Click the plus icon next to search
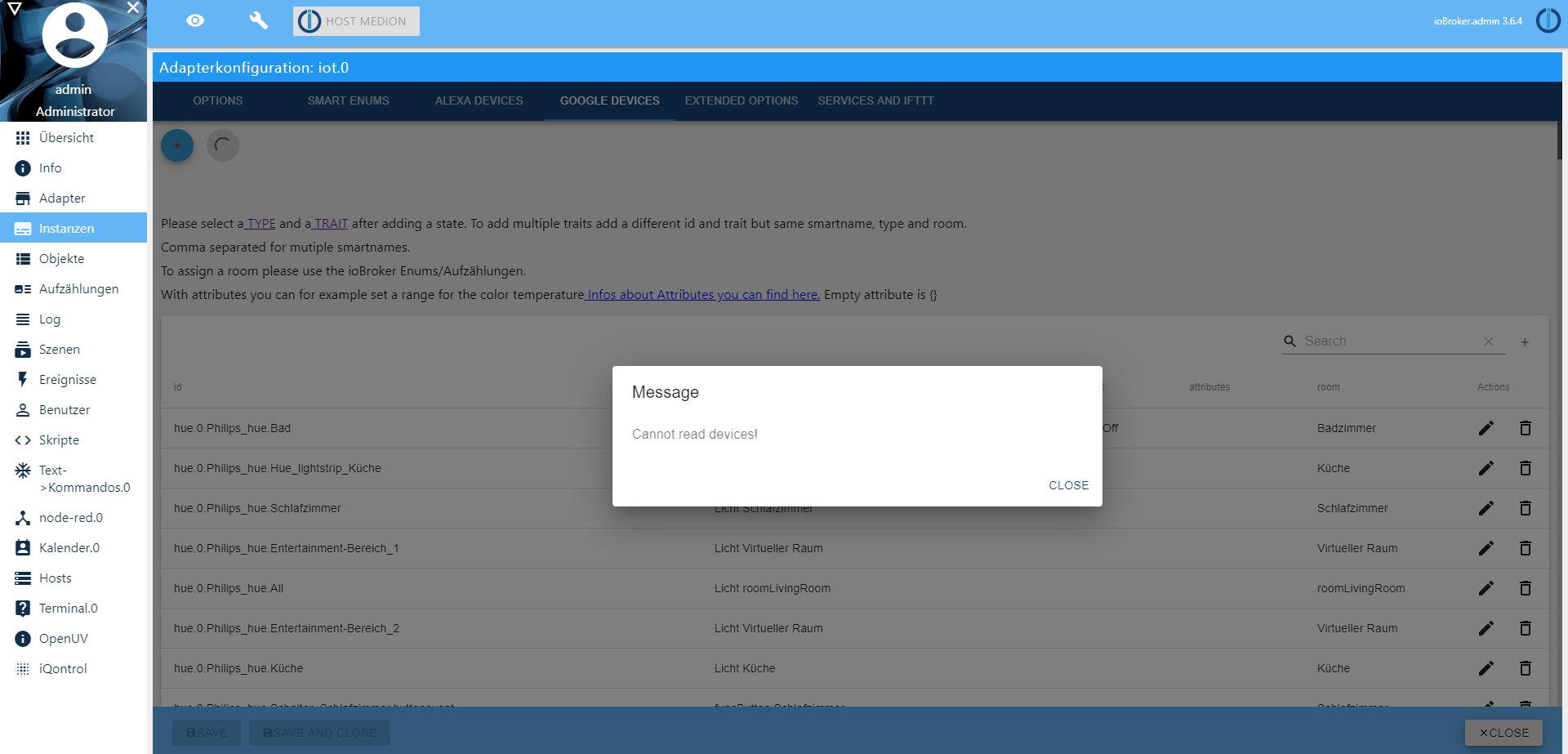The width and height of the screenshot is (1568, 754). coord(1525,342)
